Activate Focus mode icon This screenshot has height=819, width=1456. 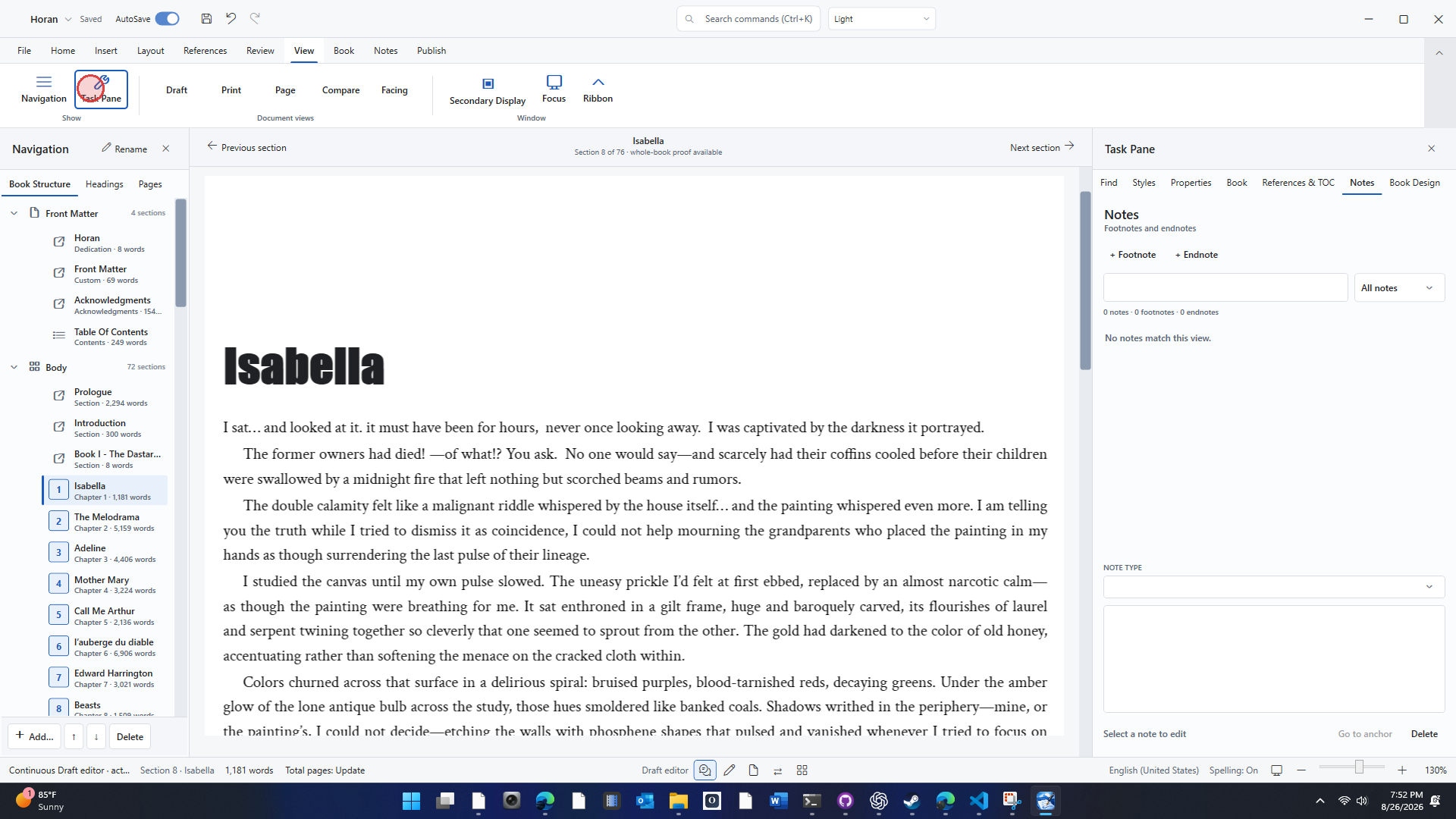tap(554, 89)
